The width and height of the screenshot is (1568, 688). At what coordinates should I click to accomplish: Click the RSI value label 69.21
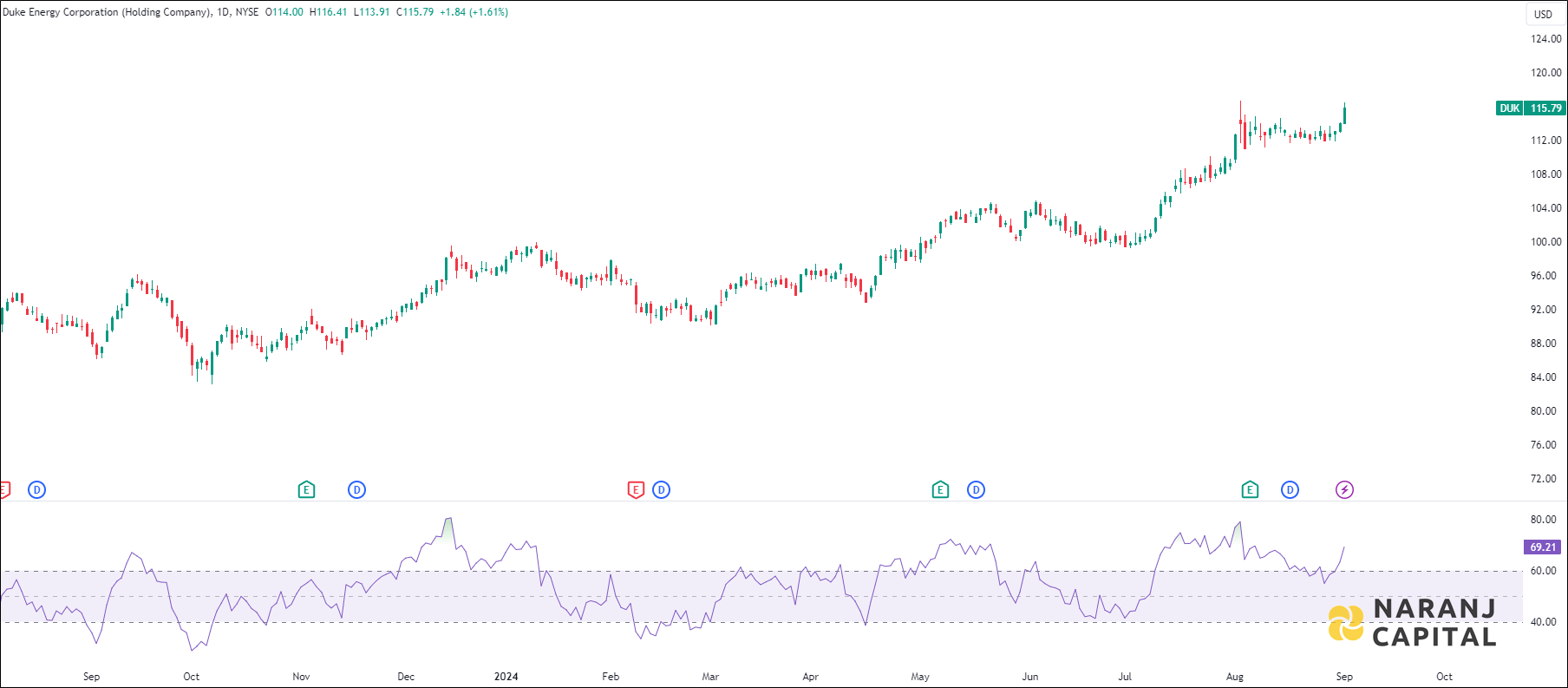click(1542, 547)
